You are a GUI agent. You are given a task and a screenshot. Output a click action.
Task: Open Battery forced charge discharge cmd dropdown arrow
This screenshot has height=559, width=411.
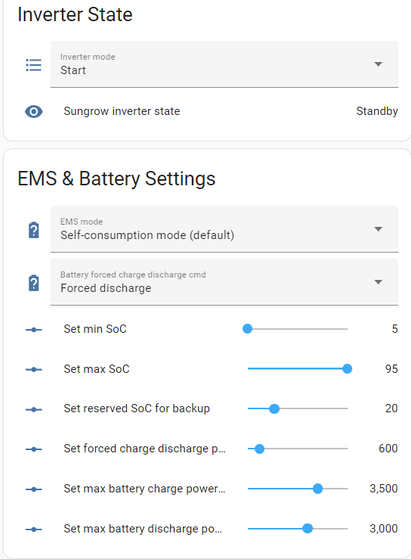(x=378, y=282)
